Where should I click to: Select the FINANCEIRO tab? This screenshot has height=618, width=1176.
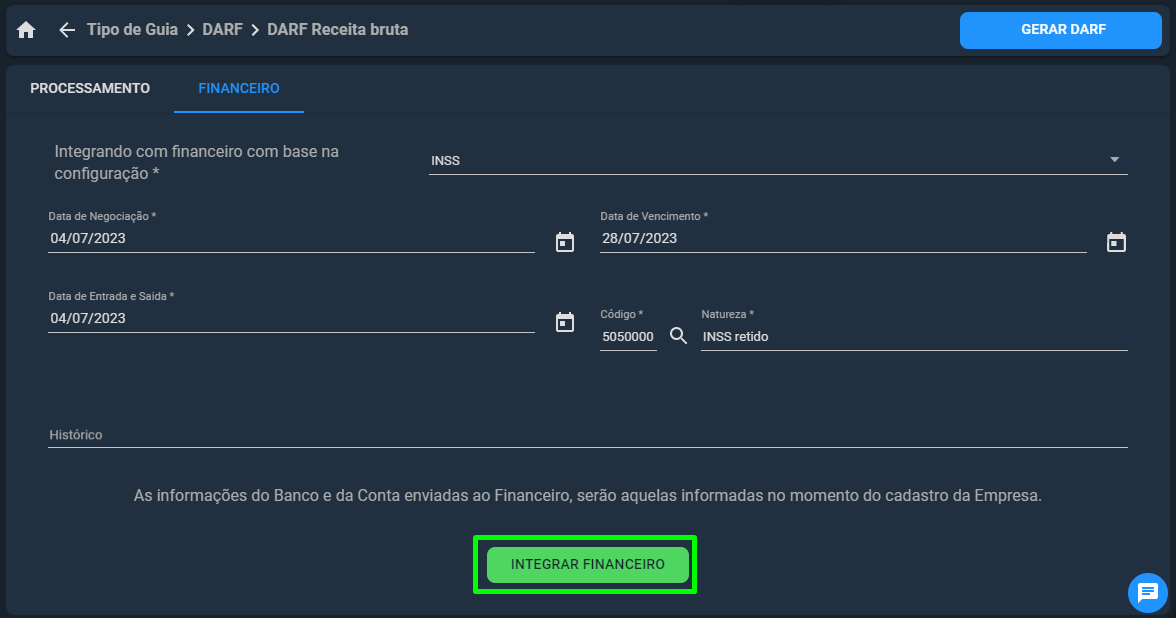[238, 88]
